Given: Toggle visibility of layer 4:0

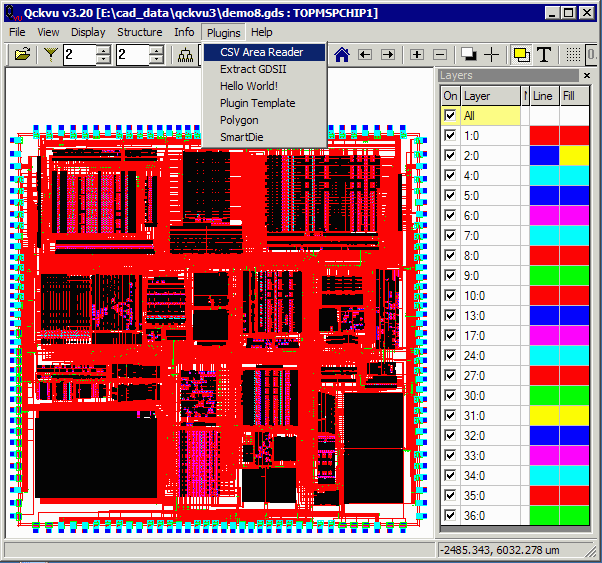Looking at the screenshot, I should pos(450,175).
